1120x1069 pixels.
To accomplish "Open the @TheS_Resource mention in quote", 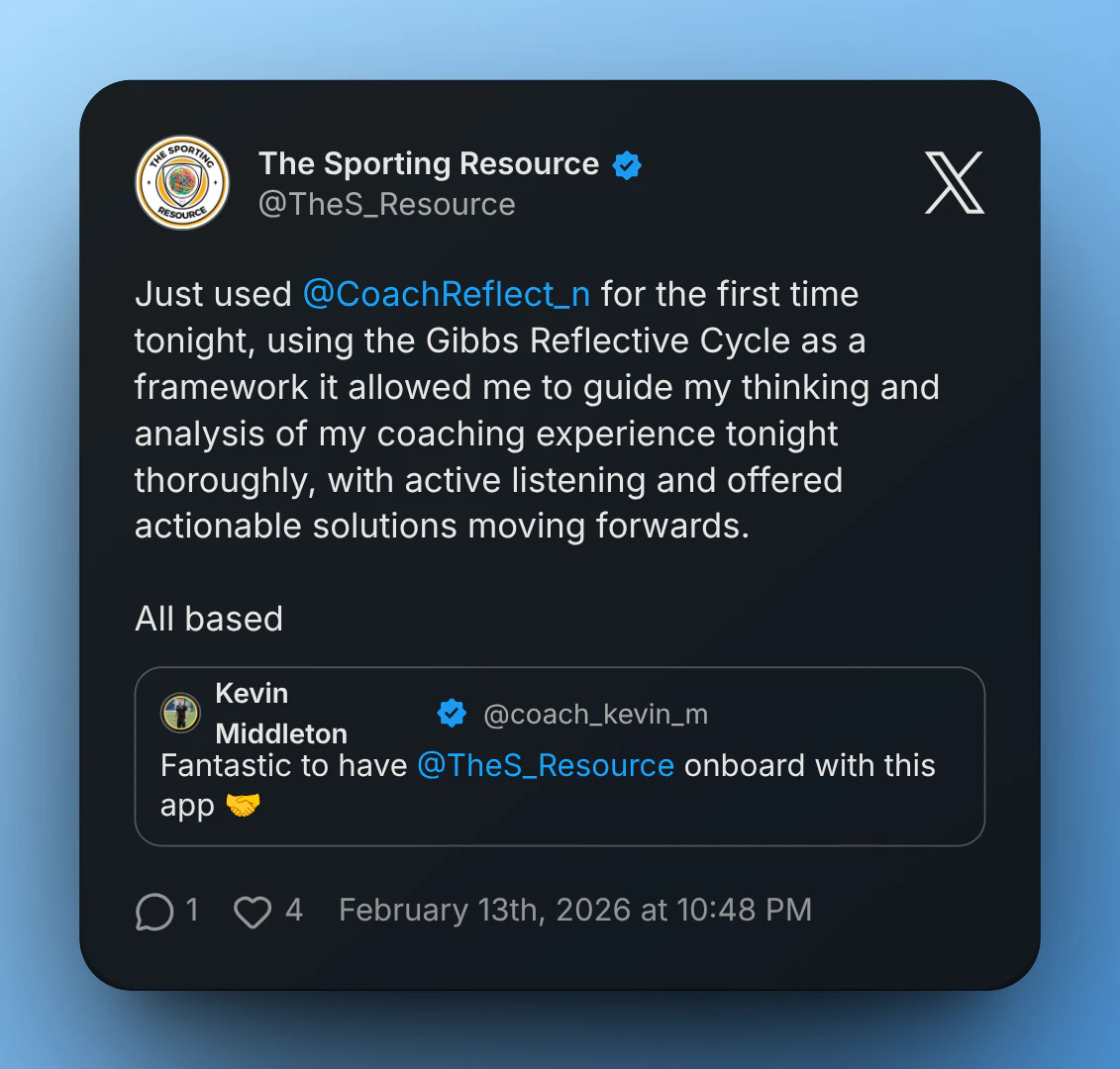I will [x=546, y=765].
